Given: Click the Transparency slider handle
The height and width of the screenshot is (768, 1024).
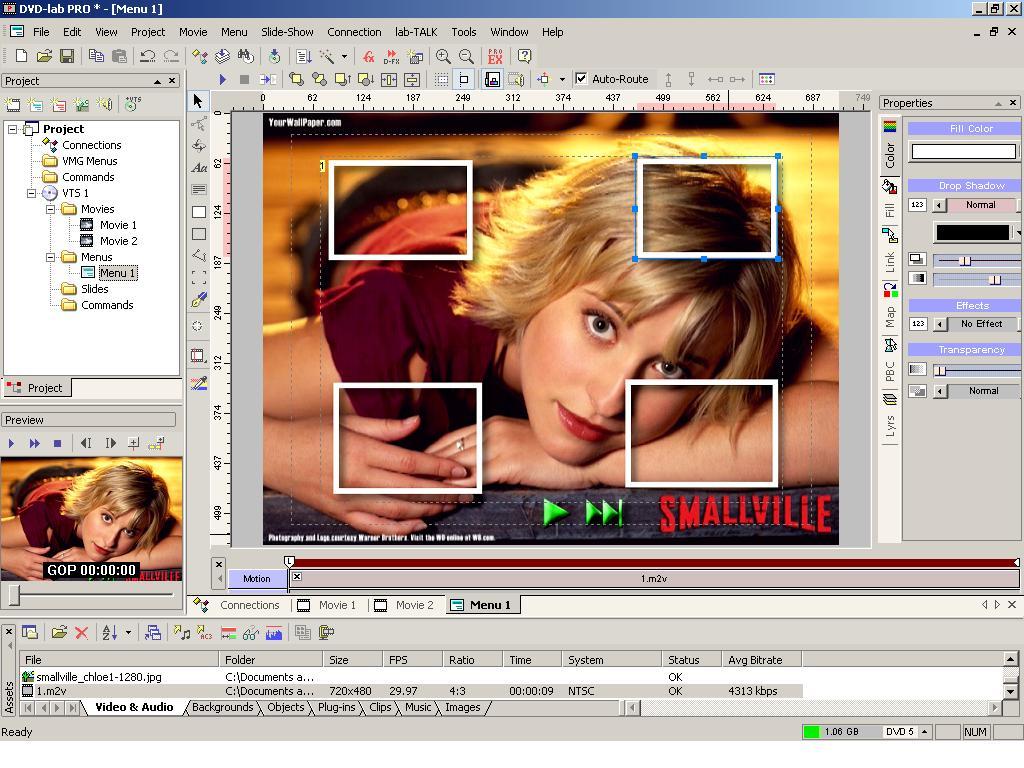Looking at the screenshot, I should [941, 371].
